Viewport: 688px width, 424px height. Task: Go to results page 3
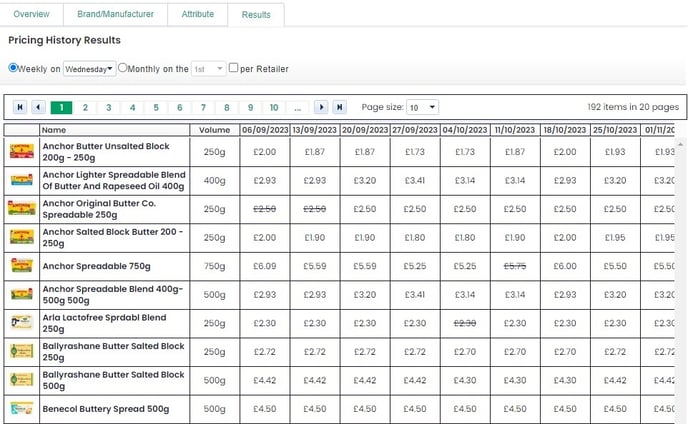(x=109, y=107)
